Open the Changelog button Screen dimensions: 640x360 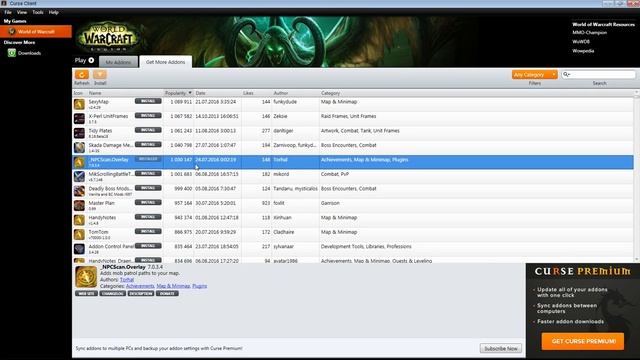click(x=113, y=293)
